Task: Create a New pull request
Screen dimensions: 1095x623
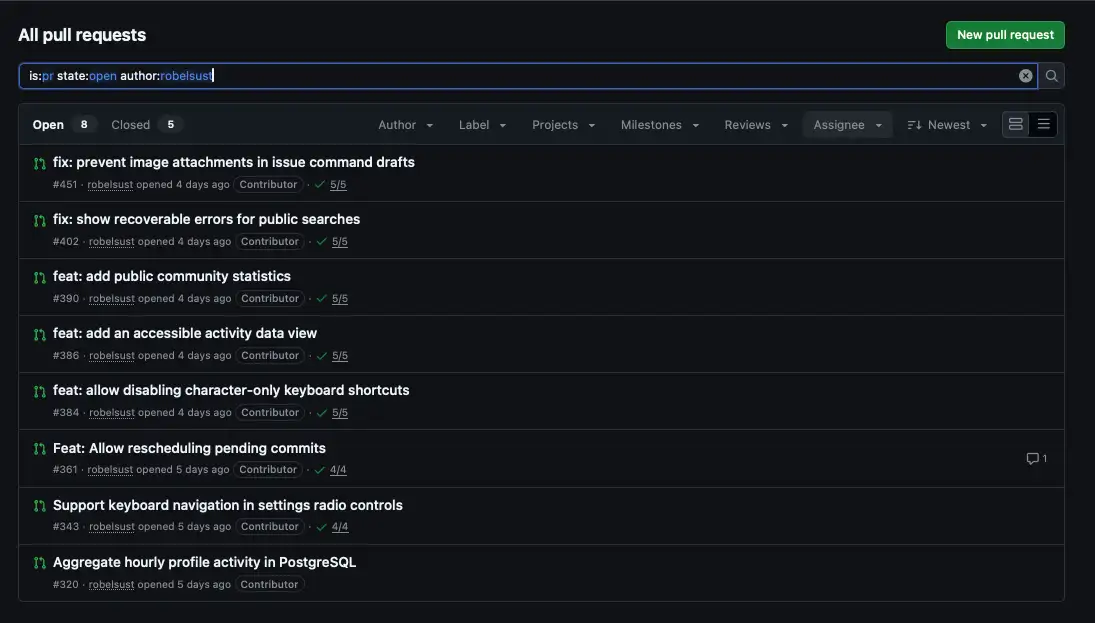Action: click(1005, 35)
